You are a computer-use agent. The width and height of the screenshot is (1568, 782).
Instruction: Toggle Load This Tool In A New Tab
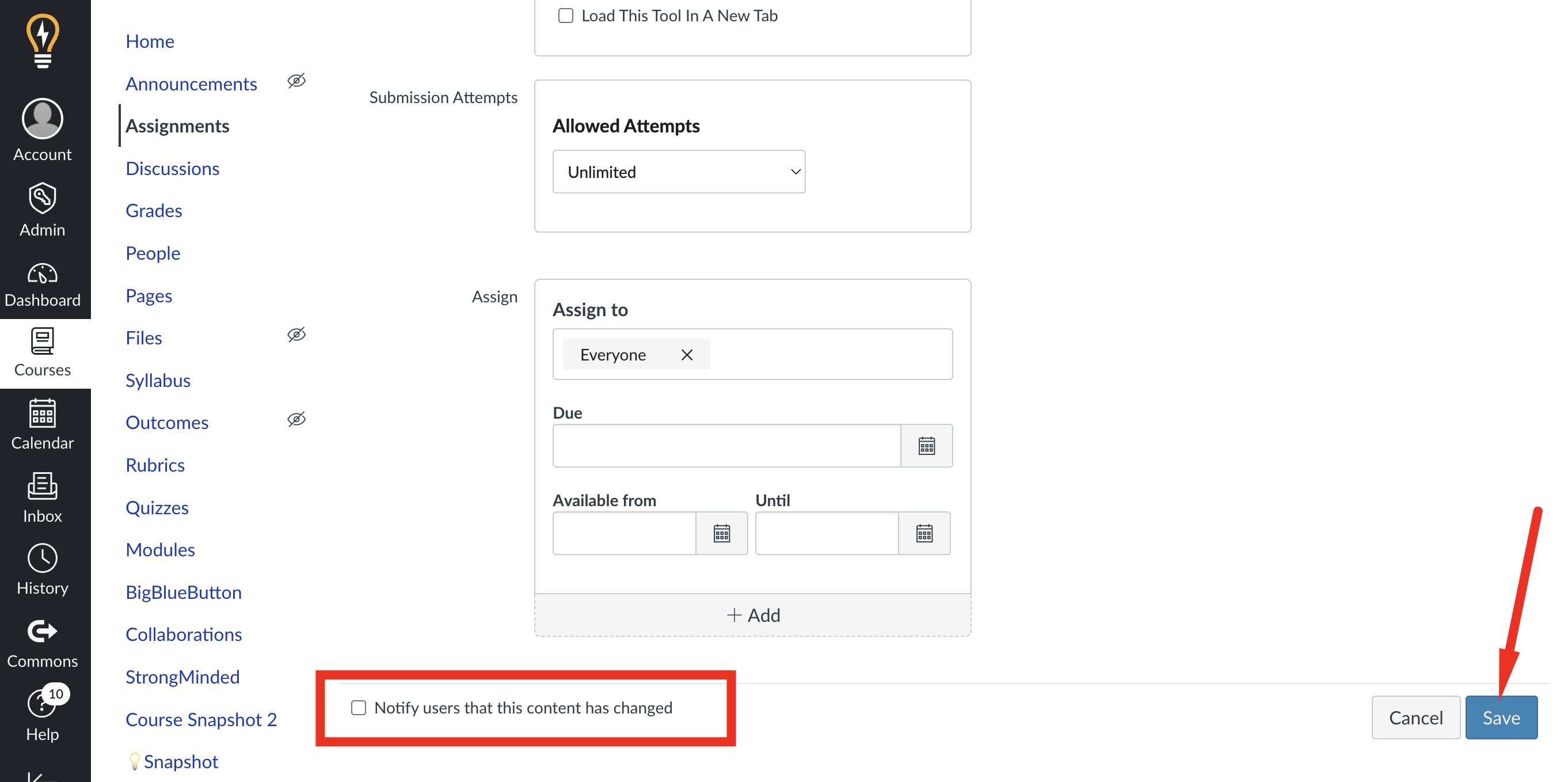pyautogui.click(x=564, y=16)
